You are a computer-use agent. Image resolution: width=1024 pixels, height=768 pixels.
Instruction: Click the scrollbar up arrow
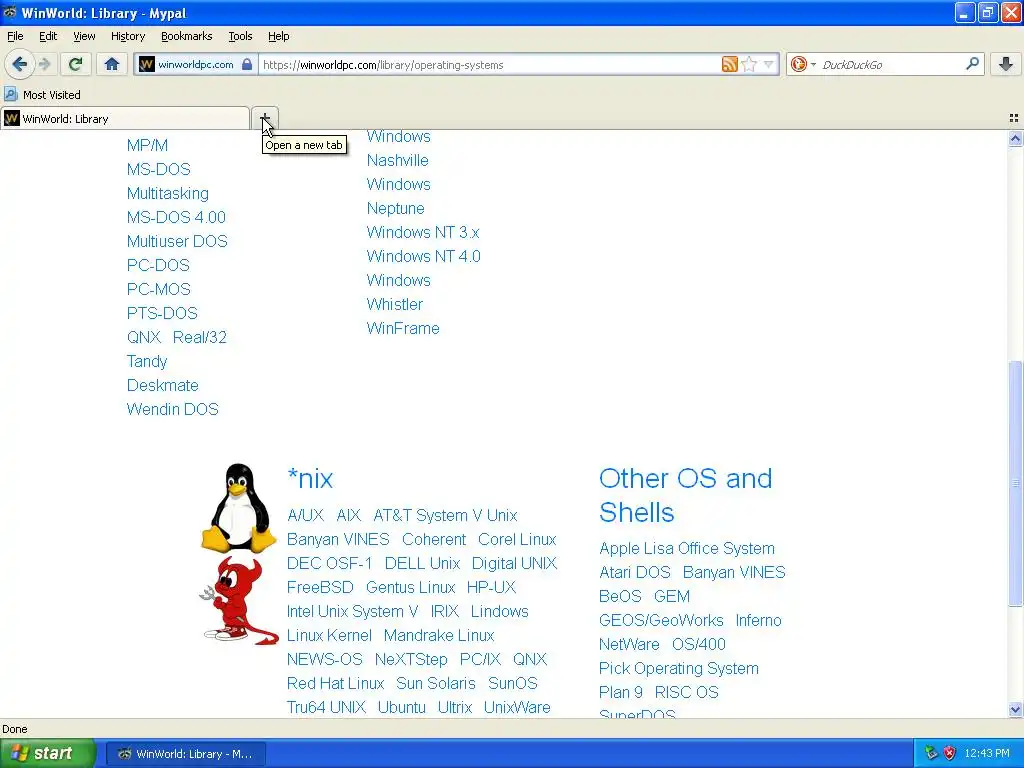(x=1015, y=138)
